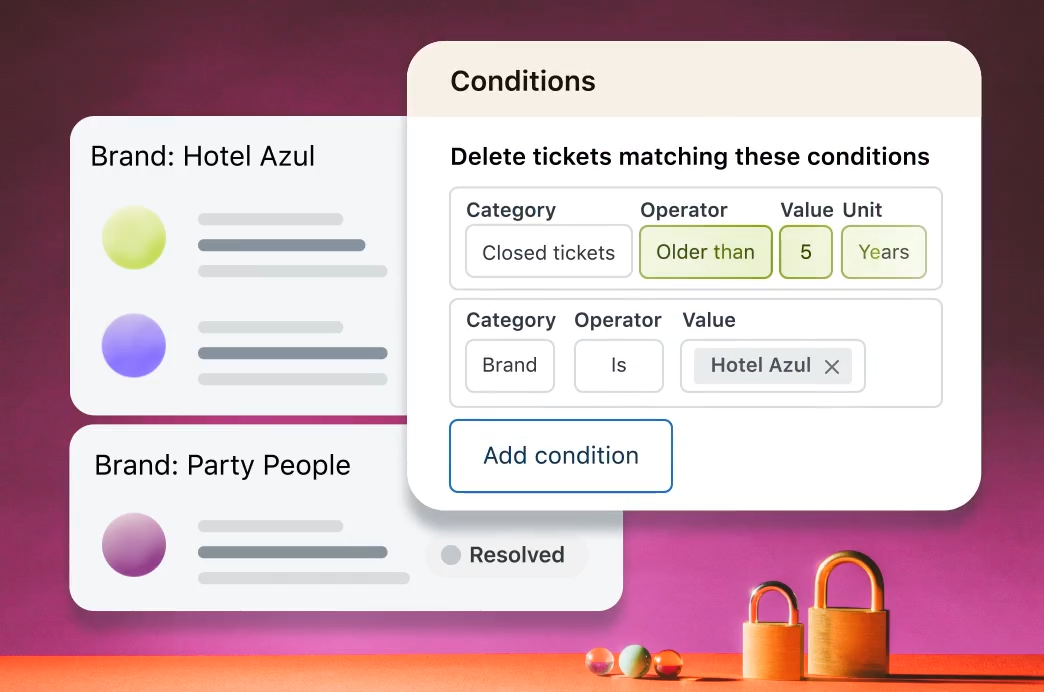The height and width of the screenshot is (692, 1044).
Task: Open the Years unit dropdown
Action: point(883,252)
